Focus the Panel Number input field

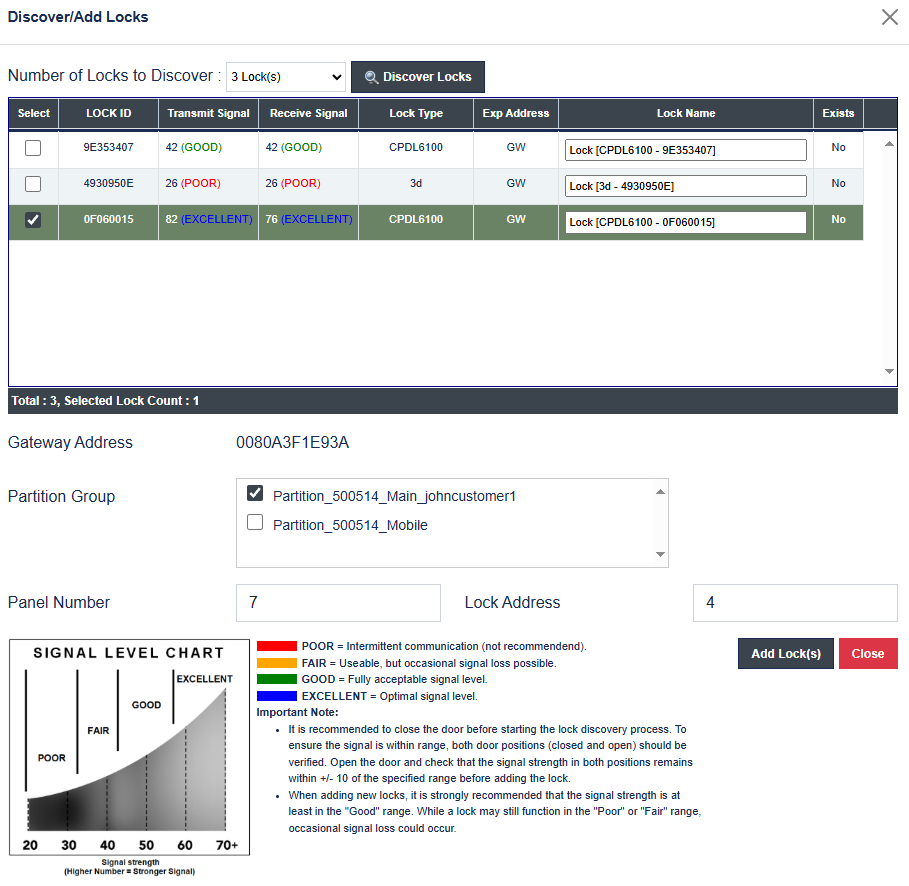(338, 603)
